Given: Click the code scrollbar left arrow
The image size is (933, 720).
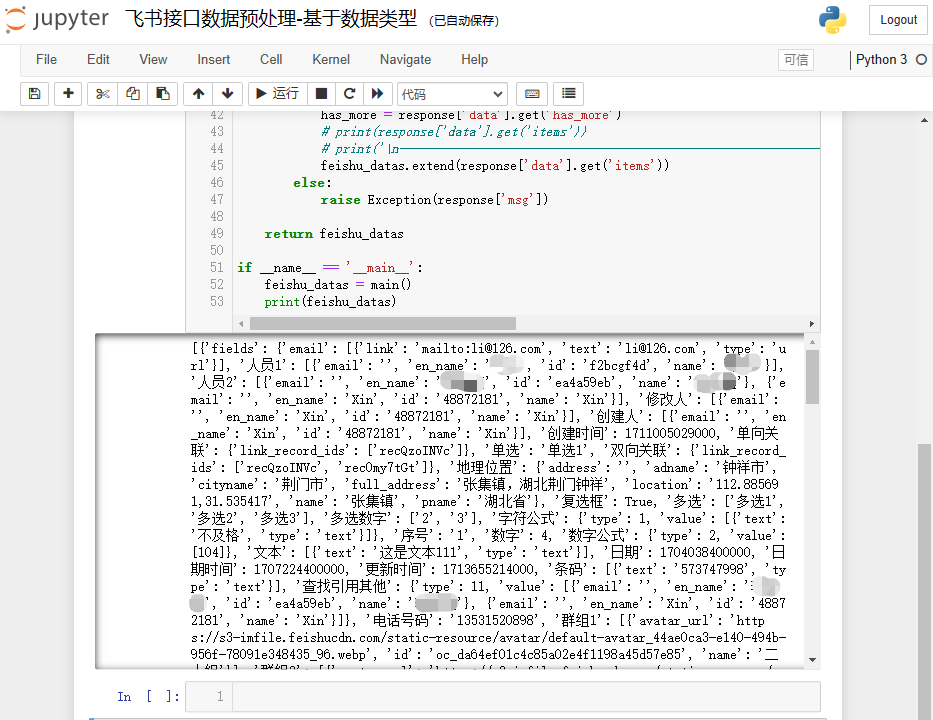Looking at the screenshot, I should [241, 324].
